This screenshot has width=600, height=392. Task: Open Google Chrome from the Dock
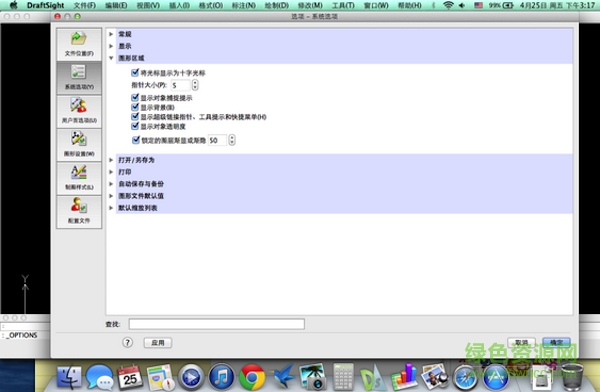click(252, 377)
